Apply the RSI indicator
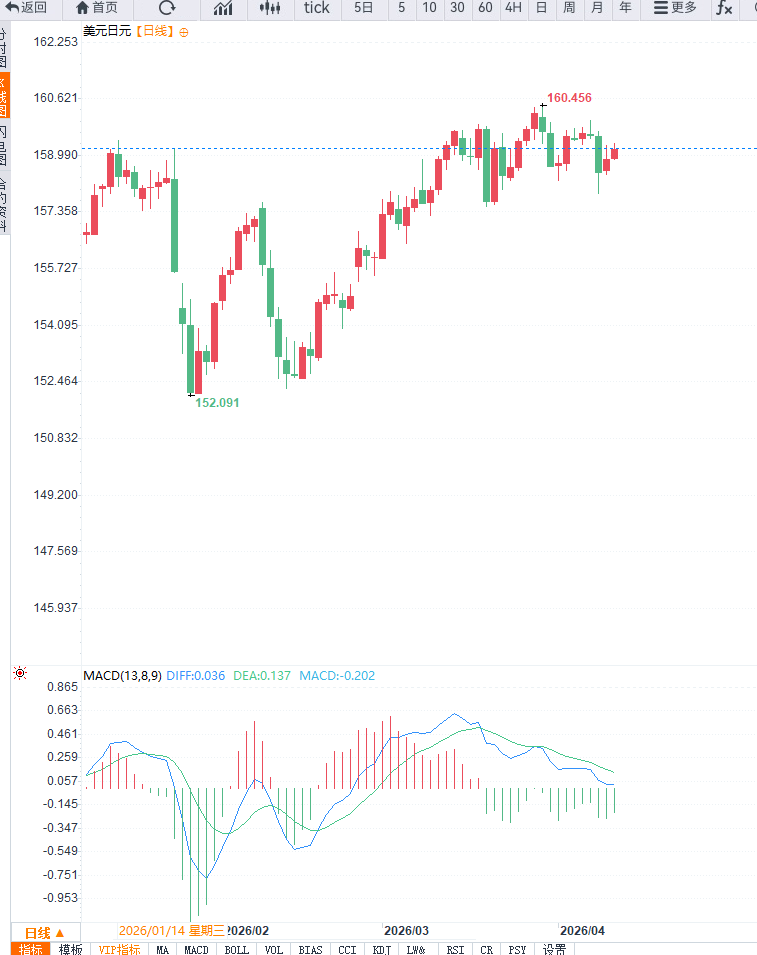 point(456,949)
